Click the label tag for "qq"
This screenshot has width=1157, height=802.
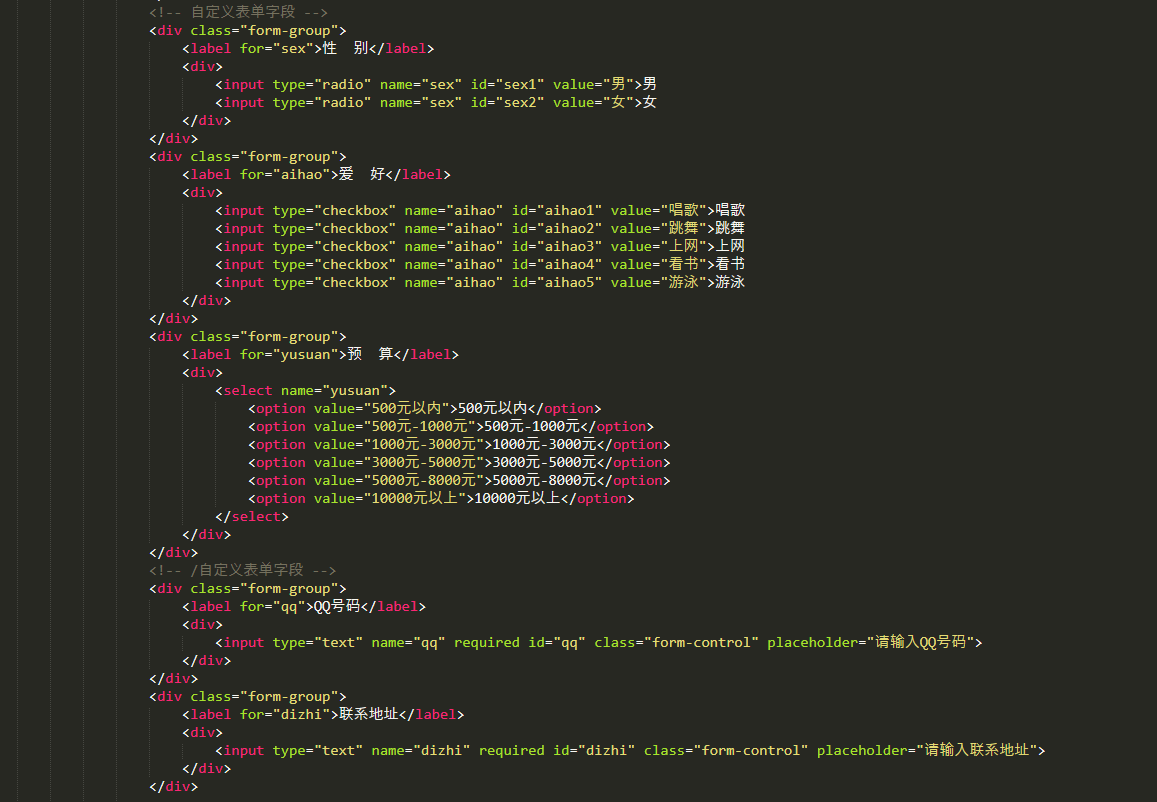[x=304, y=606]
